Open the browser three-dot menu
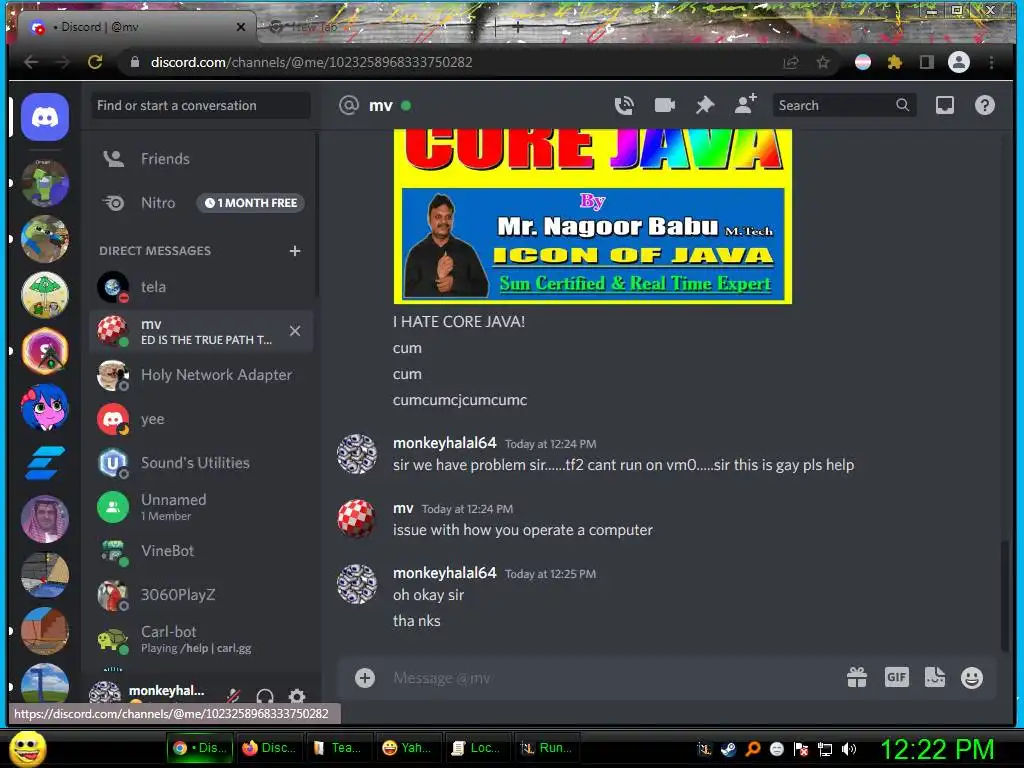The width and height of the screenshot is (1024, 768). tap(991, 62)
